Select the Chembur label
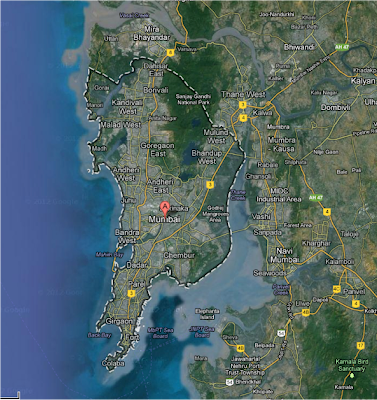Image resolution: width=377 pixels, height=400 pixels. [x=179, y=255]
